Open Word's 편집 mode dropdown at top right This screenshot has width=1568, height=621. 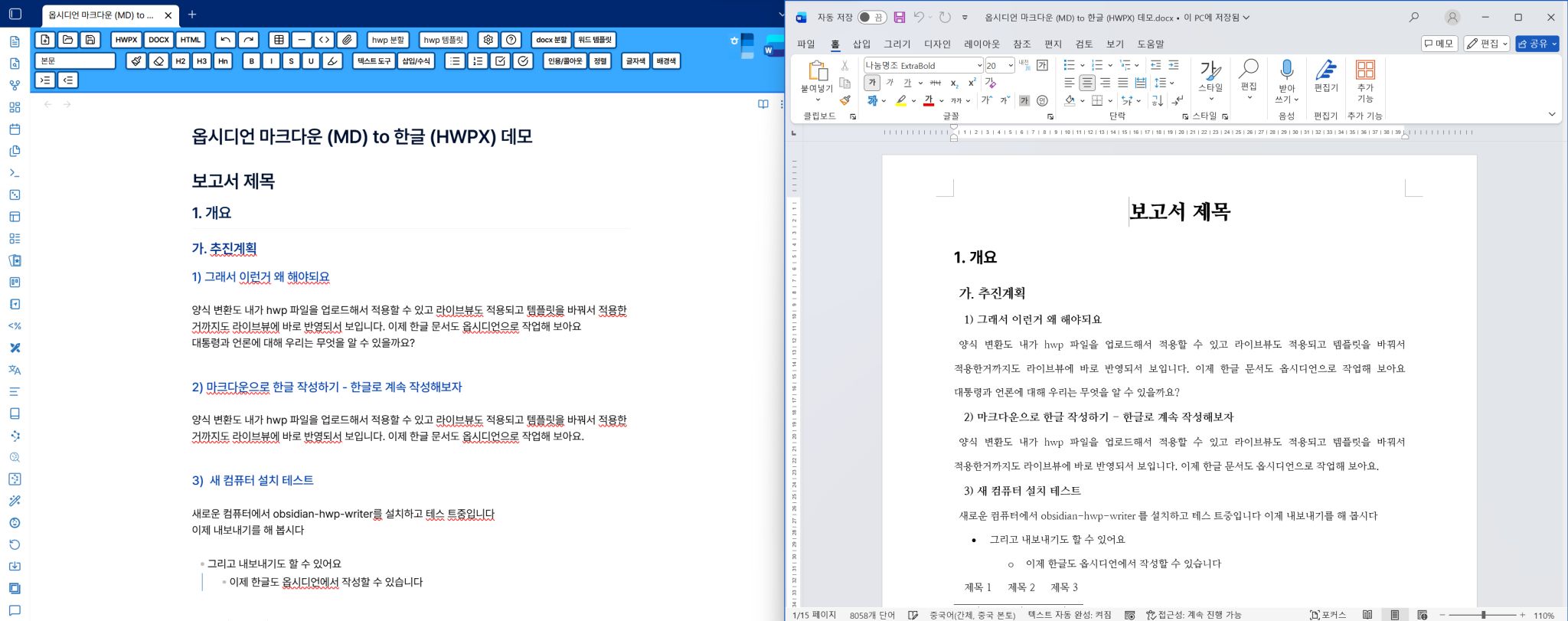coord(1487,44)
